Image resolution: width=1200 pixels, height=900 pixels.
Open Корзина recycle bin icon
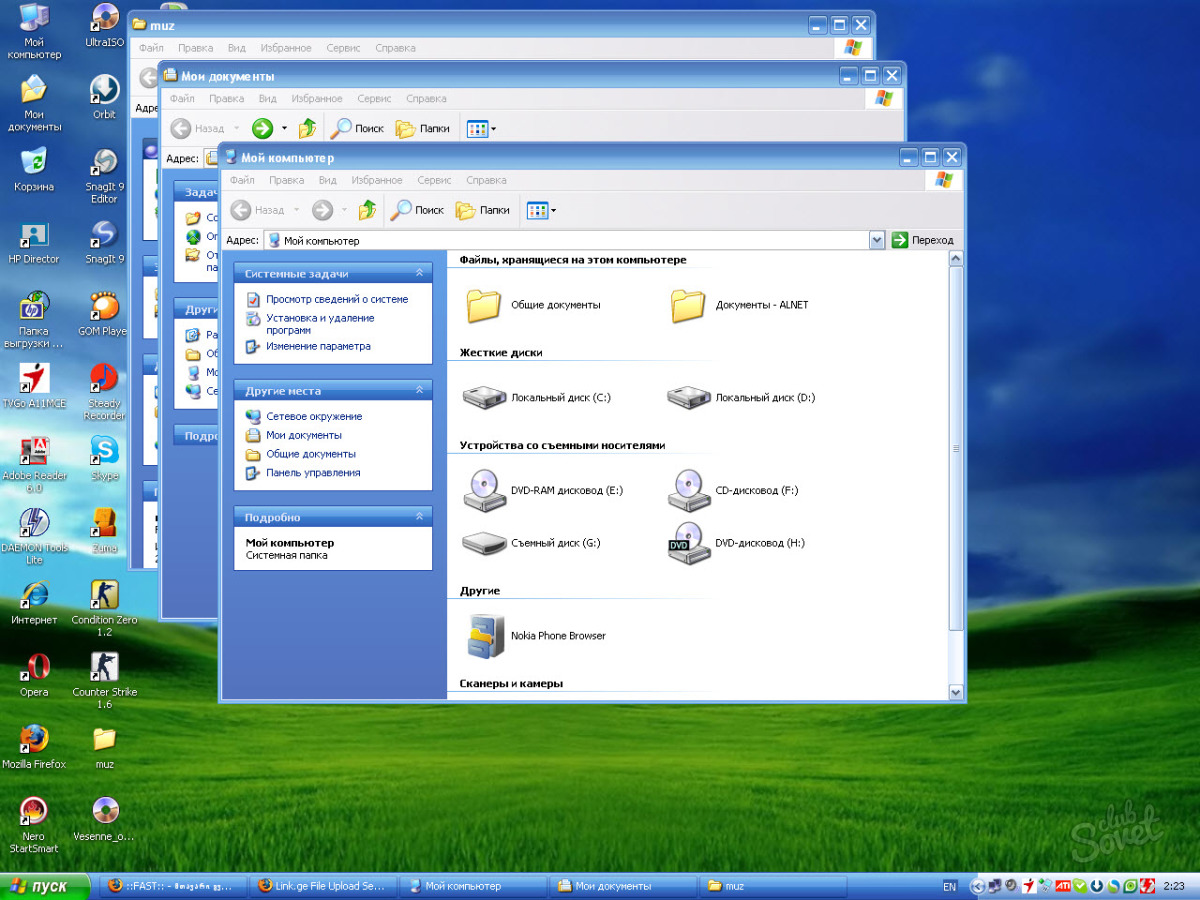pyautogui.click(x=34, y=169)
